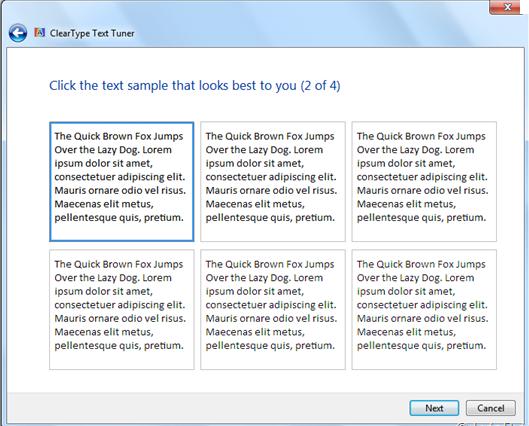Pick the last text sample in bottom row
This screenshot has width=529, height=426.
point(424,310)
